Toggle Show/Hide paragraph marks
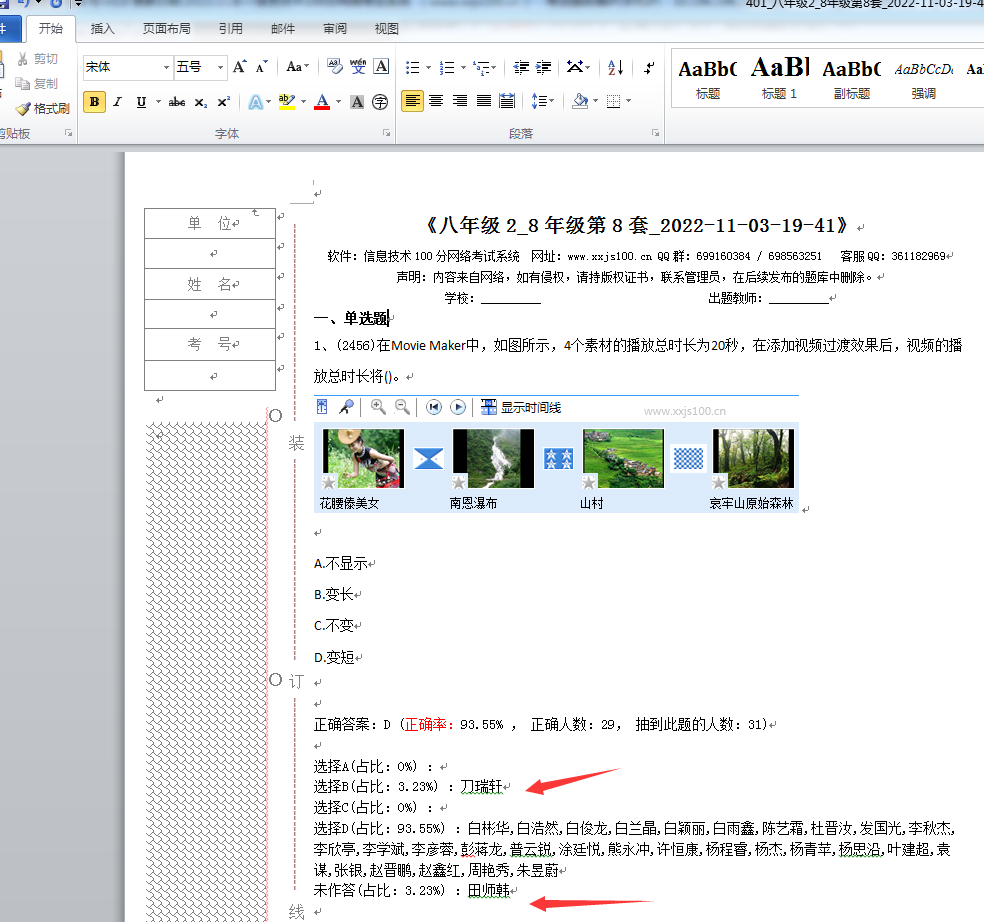The width and height of the screenshot is (984, 922). pos(650,67)
